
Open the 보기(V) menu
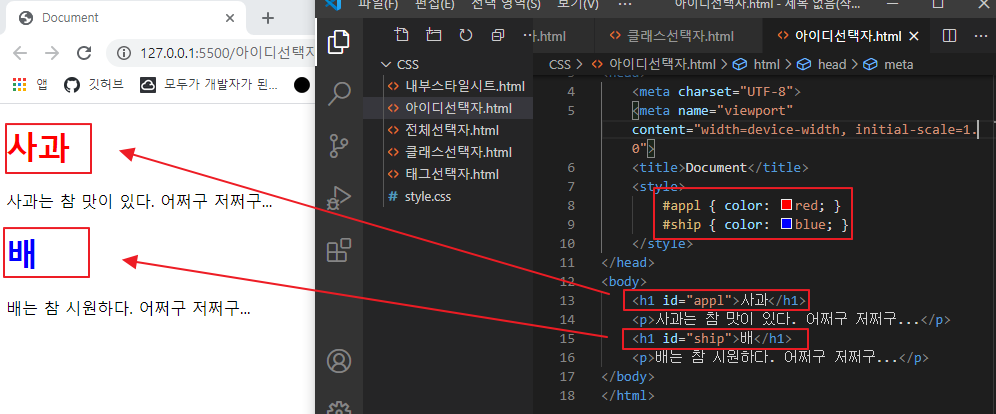[x=578, y=4]
